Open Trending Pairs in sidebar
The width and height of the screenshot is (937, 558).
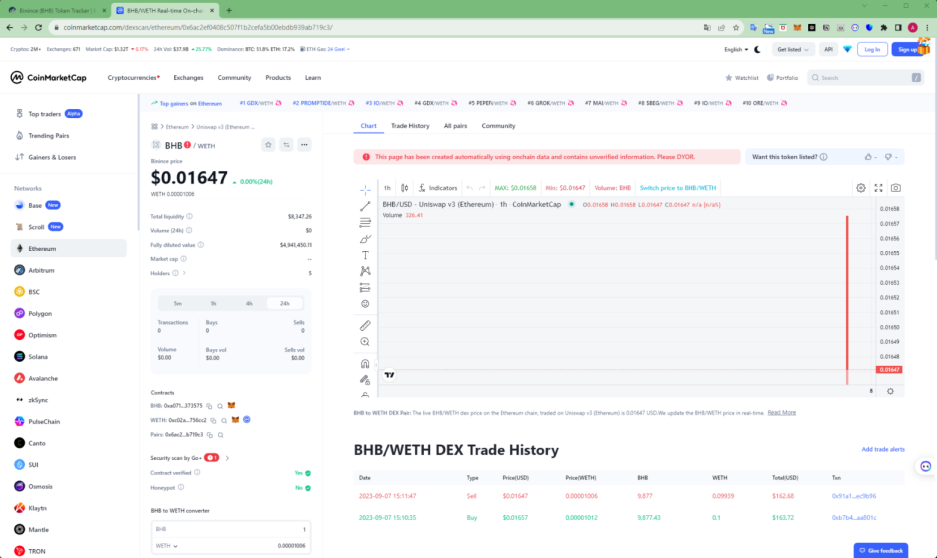pyautogui.click(x=48, y=136)
